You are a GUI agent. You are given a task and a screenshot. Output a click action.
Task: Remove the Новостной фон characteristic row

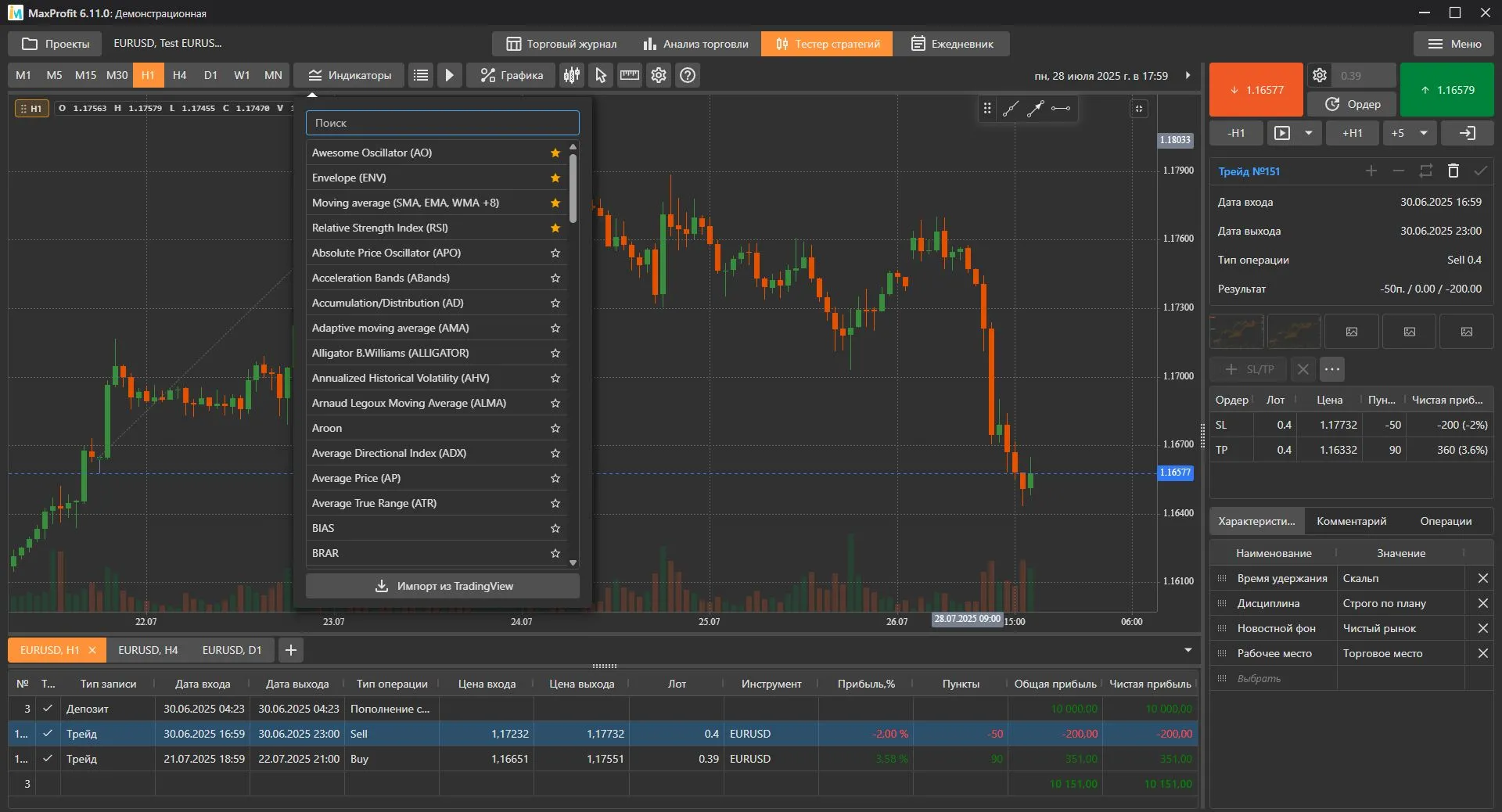1482,628
